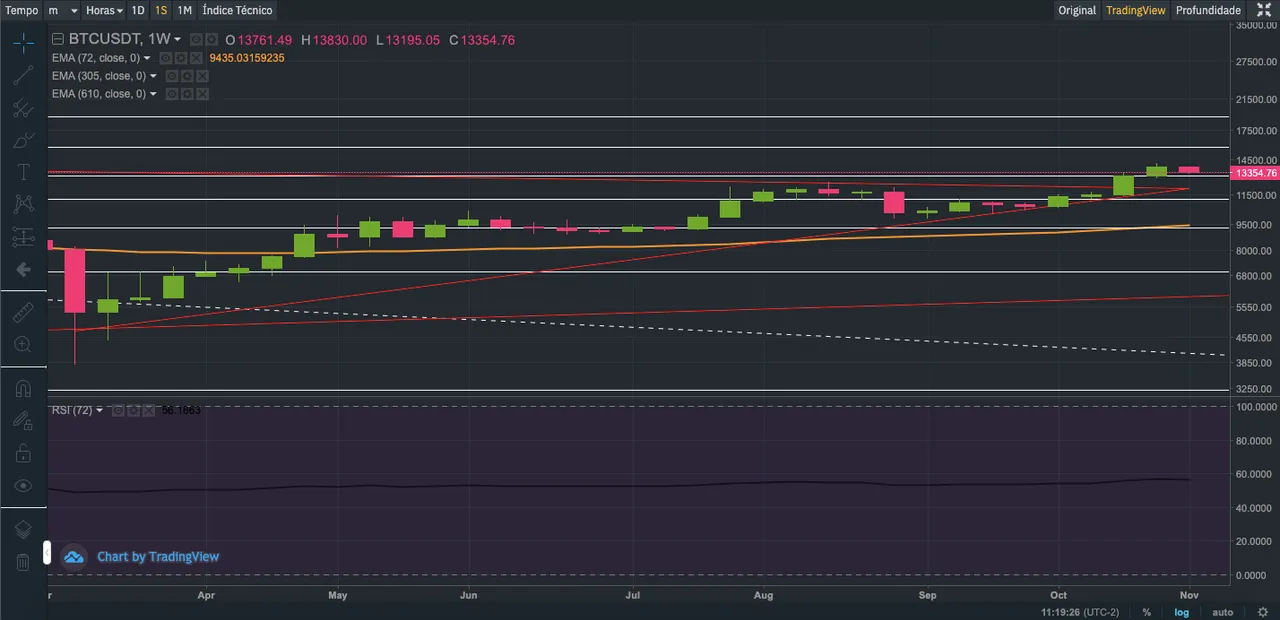Open BTCUSDT series settings gear
Image resolution: width=1280 pixels, height=620 pixels.
click(x=211, y=40)
